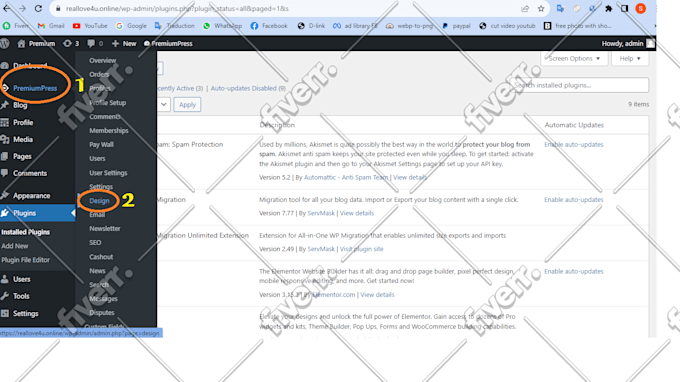Click Visit plugin site for Unlimited Extension
Viewport: 680px width, 382px height.
tap(362, 249)
